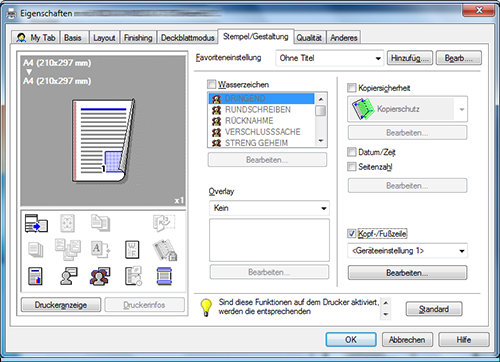Click the DRINGEND watermark stamp icon
Image resolution: width=500 pixels, height=362 pixels.
tap(217, 99)
